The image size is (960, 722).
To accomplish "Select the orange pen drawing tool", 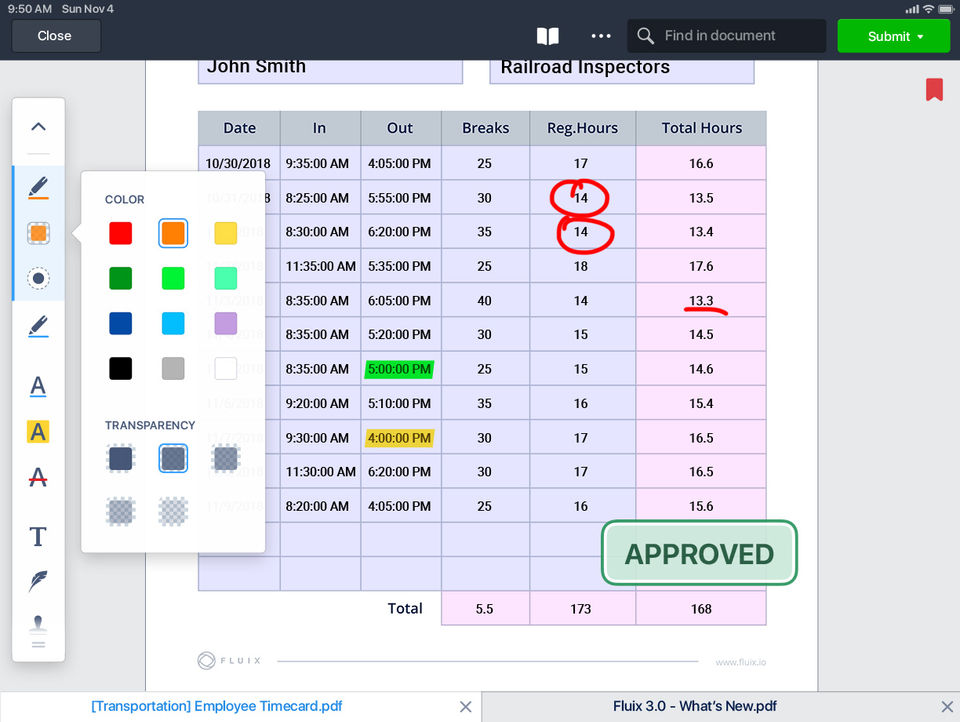I will click(38, 188).
